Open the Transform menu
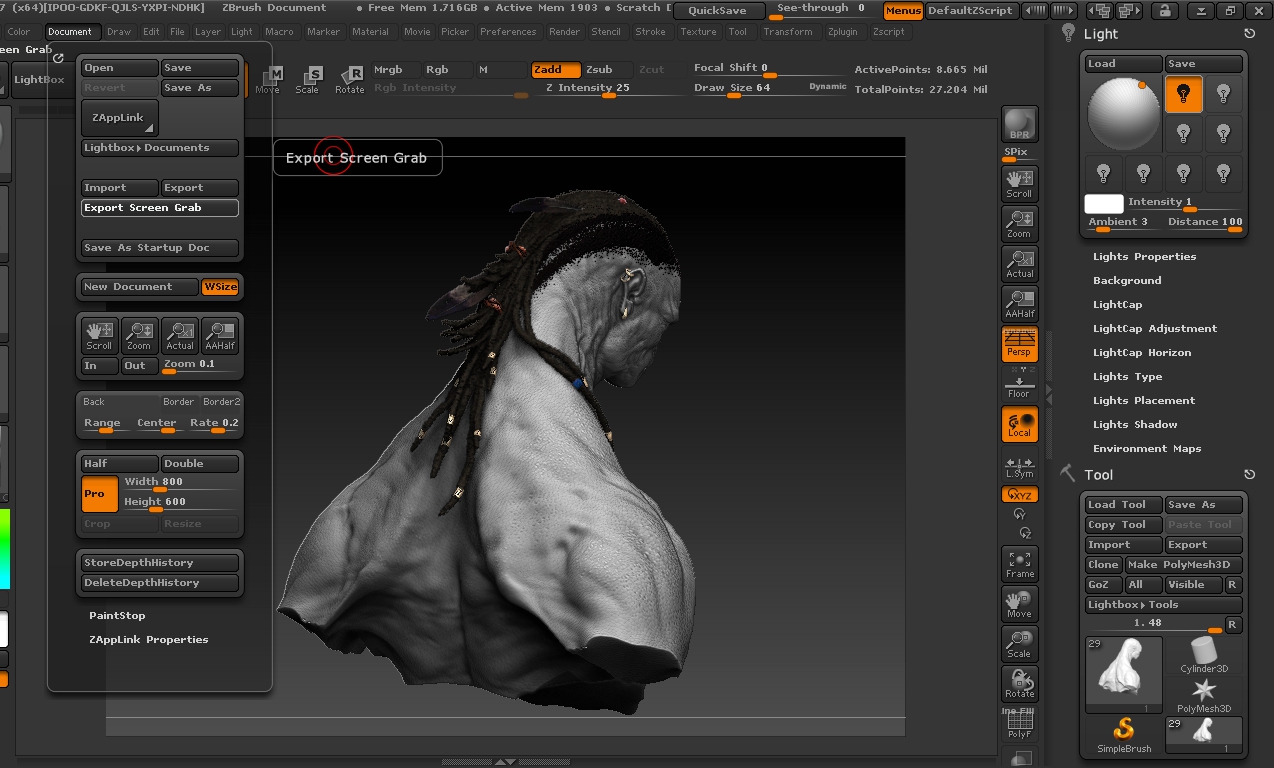The width and height of the screenshot is (1274, 768). coord(788,32)
